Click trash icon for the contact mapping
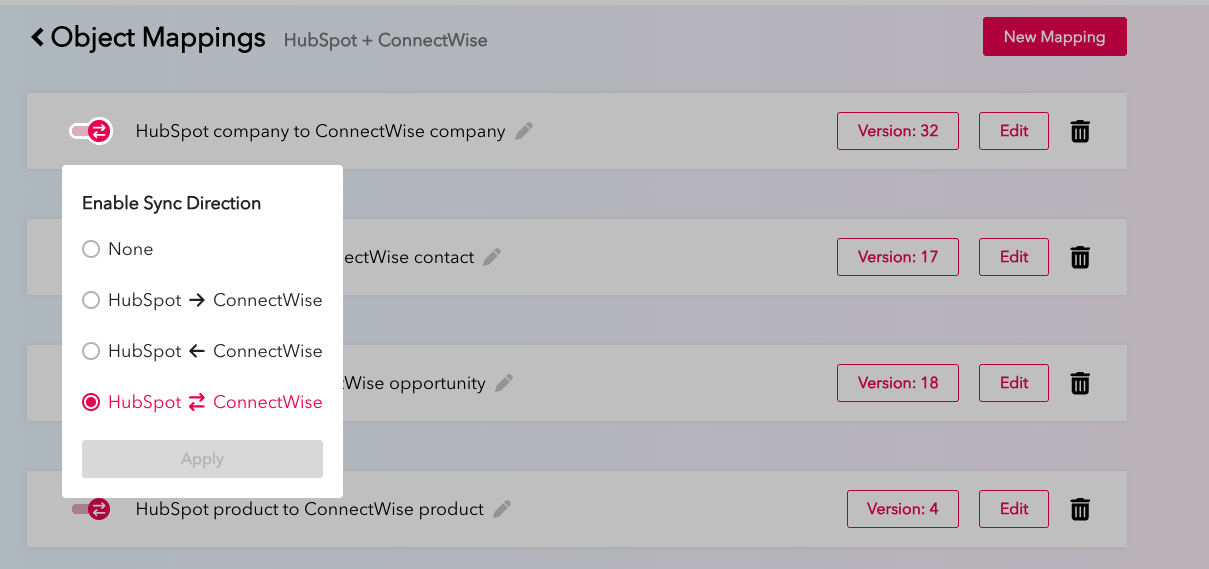The width and height of the screenshot is (1209, 569). pos(1080,257)
